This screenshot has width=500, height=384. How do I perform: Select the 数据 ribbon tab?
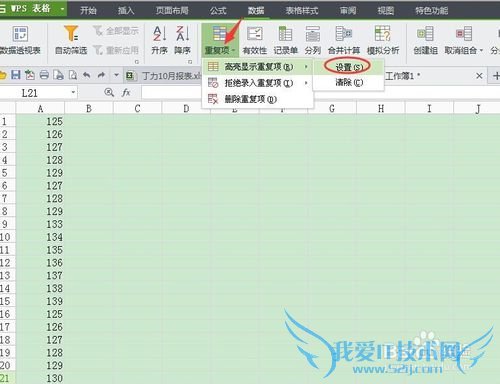[256, 10]
